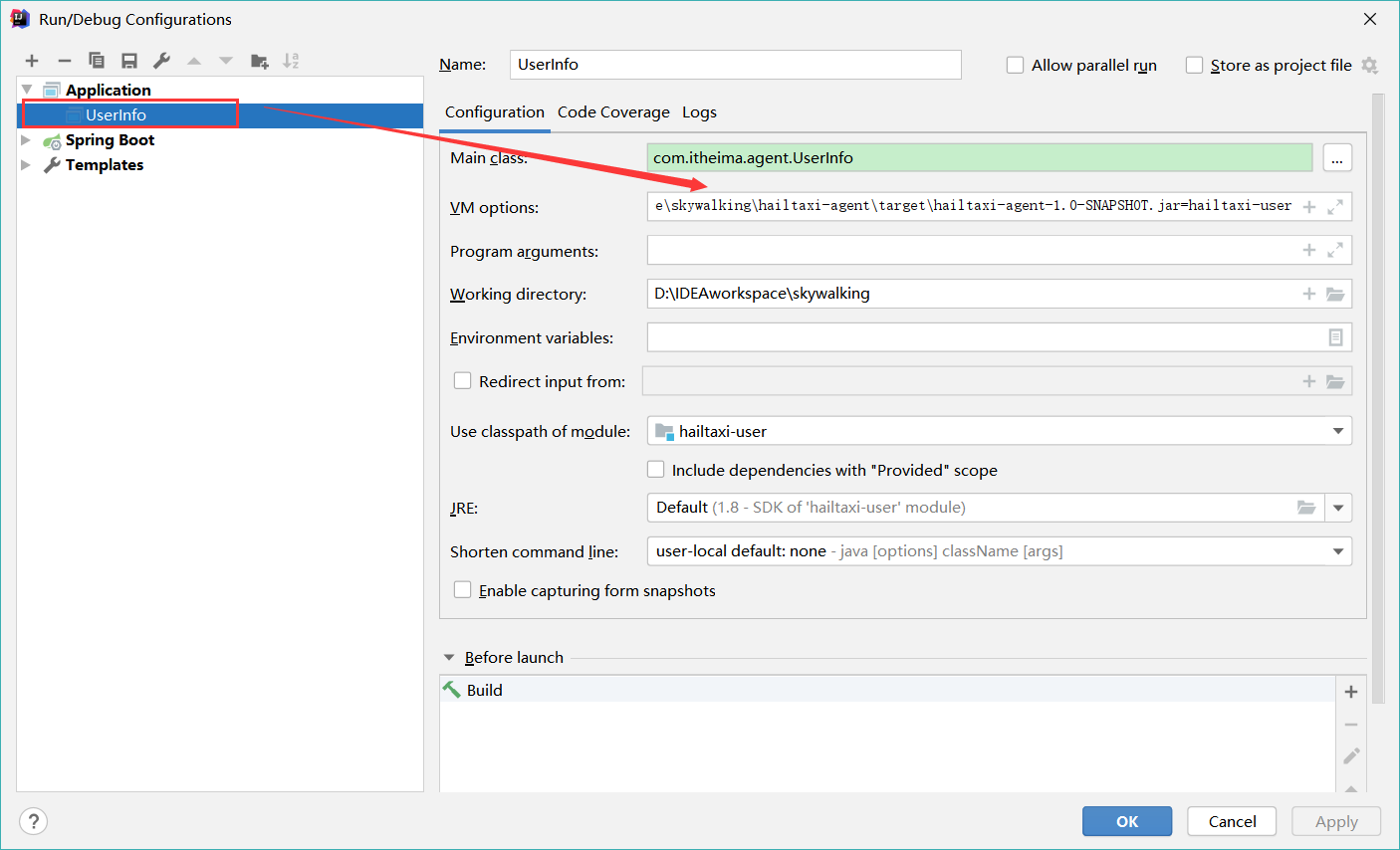Screen dimensions: 1400x850
Task: Open Environment variables editor icon
Action: pyautogui.click(x=1336, y=337)
